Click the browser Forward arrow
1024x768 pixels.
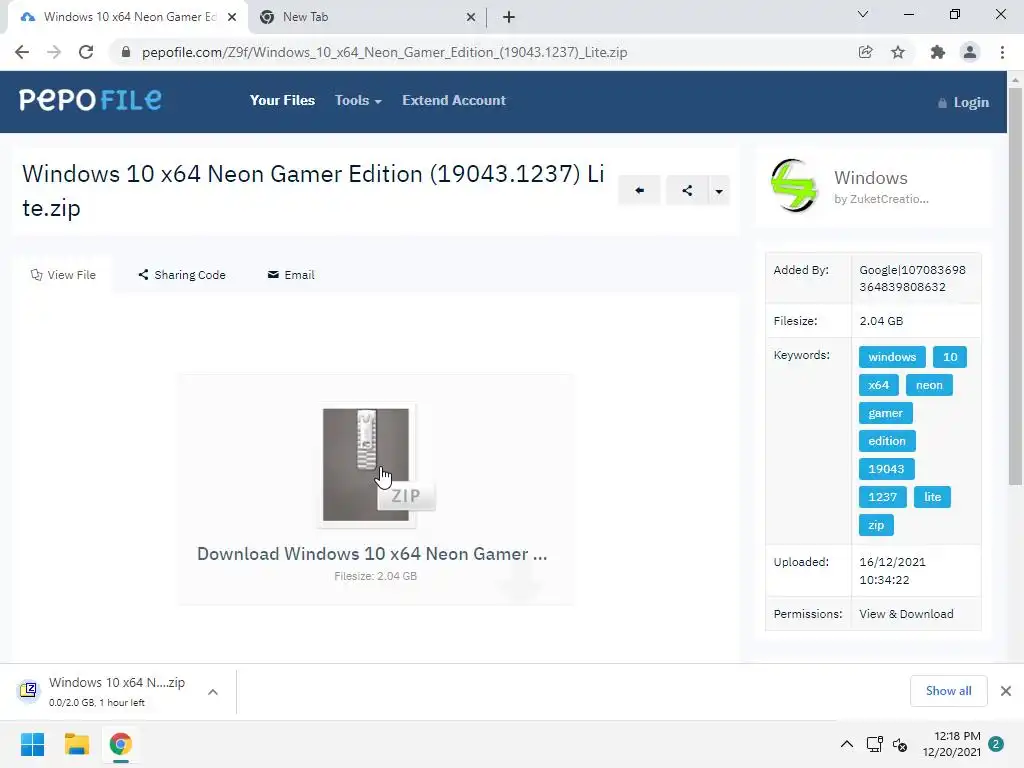[54, 52]
